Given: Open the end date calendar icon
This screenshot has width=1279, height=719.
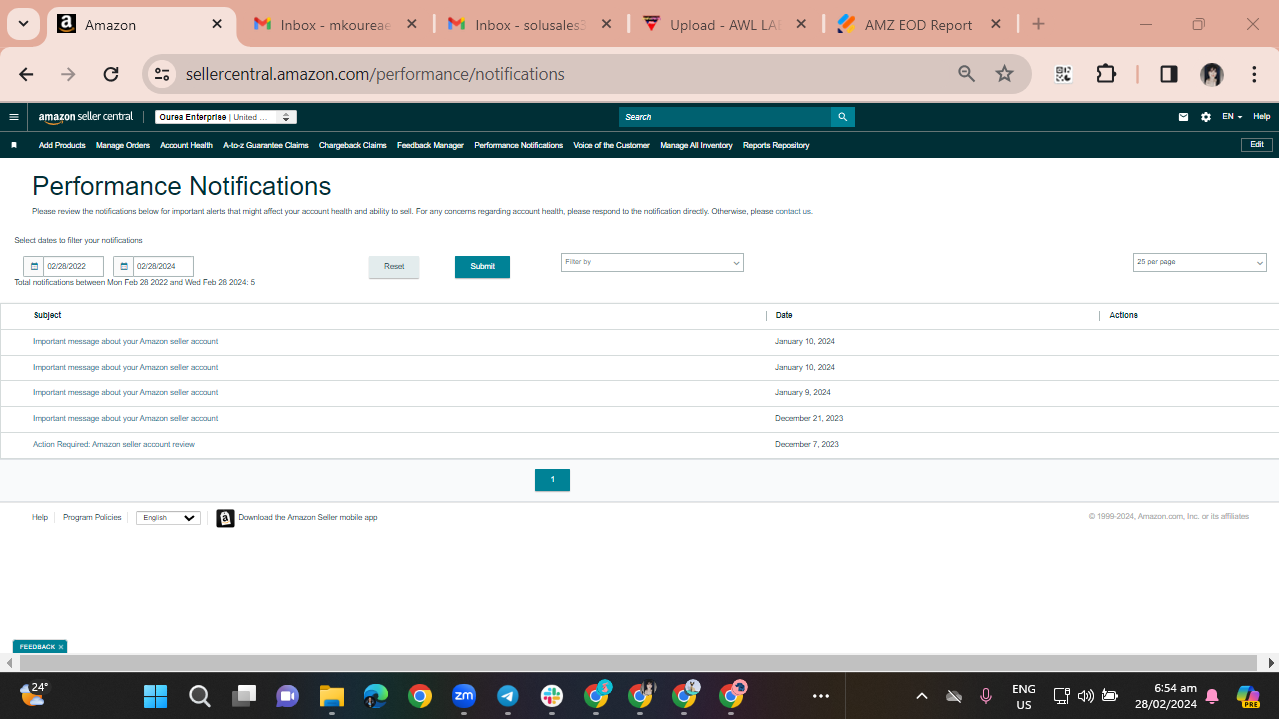Looking at the screenshot, I should pyautogui.click(x=124, y=267).
